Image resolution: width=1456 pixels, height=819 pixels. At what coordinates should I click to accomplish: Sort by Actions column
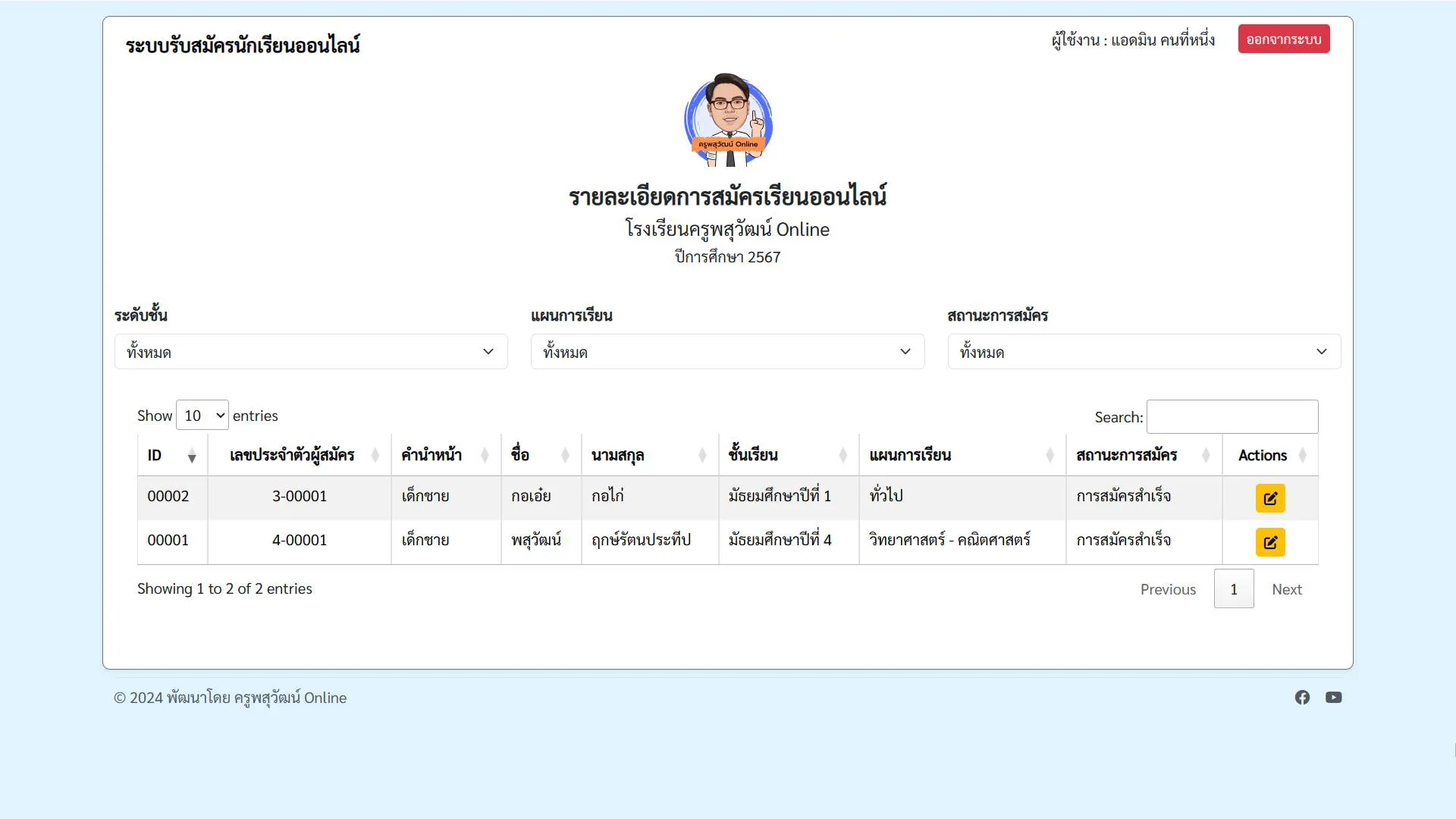pos(1270,455)
